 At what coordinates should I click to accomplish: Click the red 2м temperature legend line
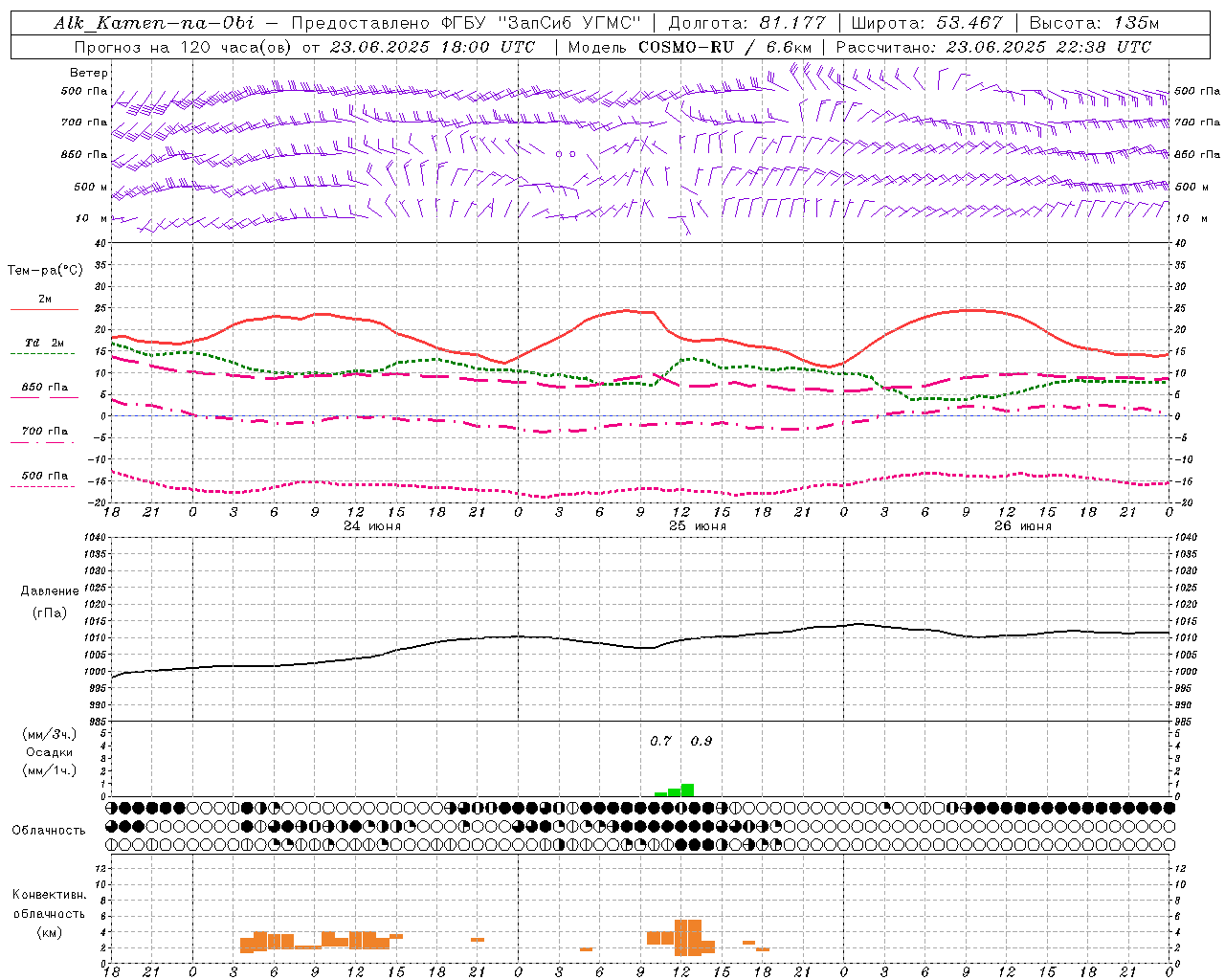click(x=44, y=309)
